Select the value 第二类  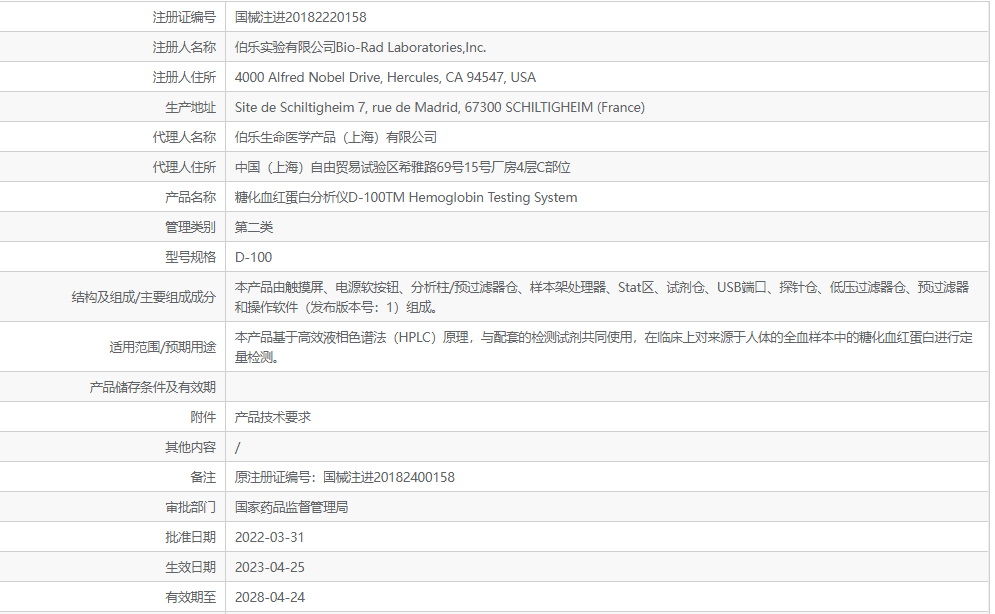click(x=254, y=227)
